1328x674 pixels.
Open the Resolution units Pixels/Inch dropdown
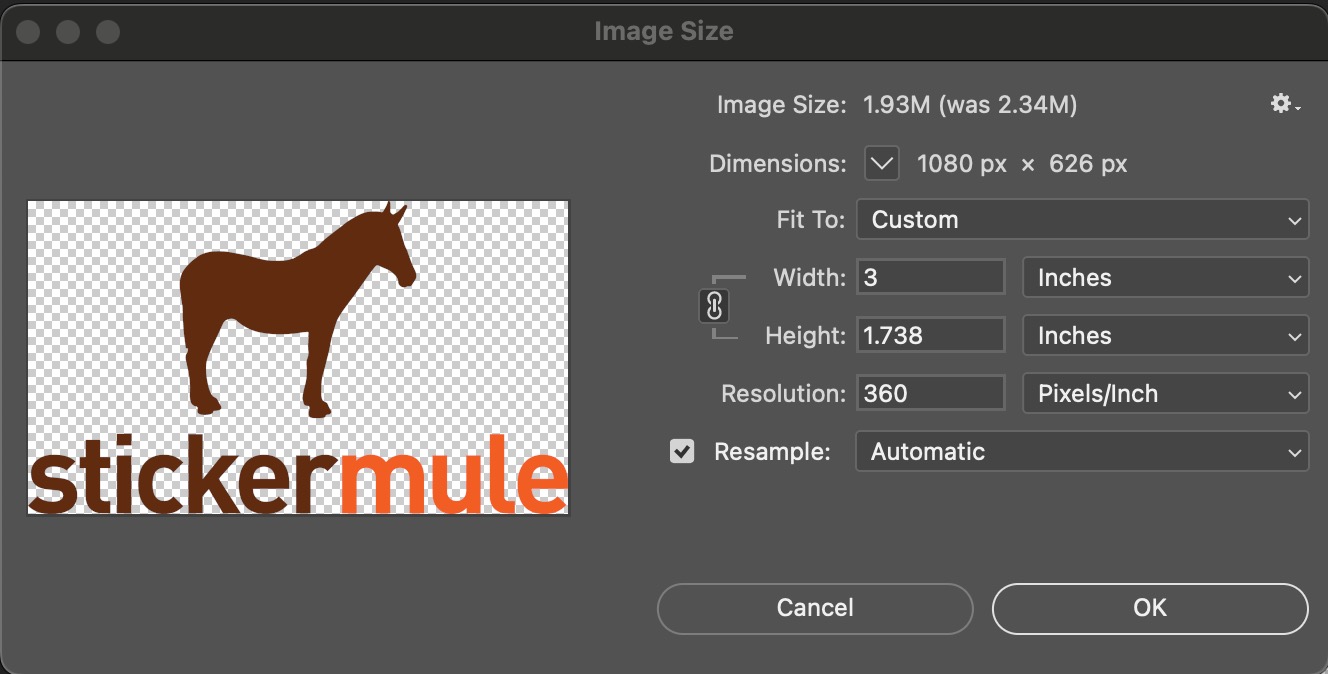click(1165, 393)
